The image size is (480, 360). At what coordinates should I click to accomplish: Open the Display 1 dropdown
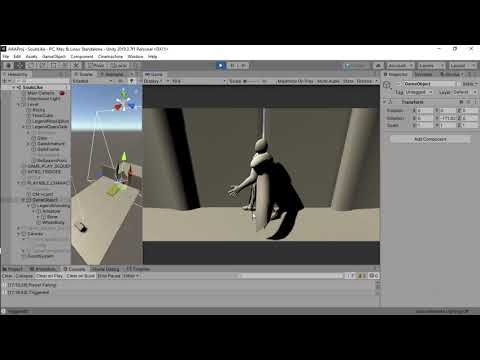tap(157, 81)
